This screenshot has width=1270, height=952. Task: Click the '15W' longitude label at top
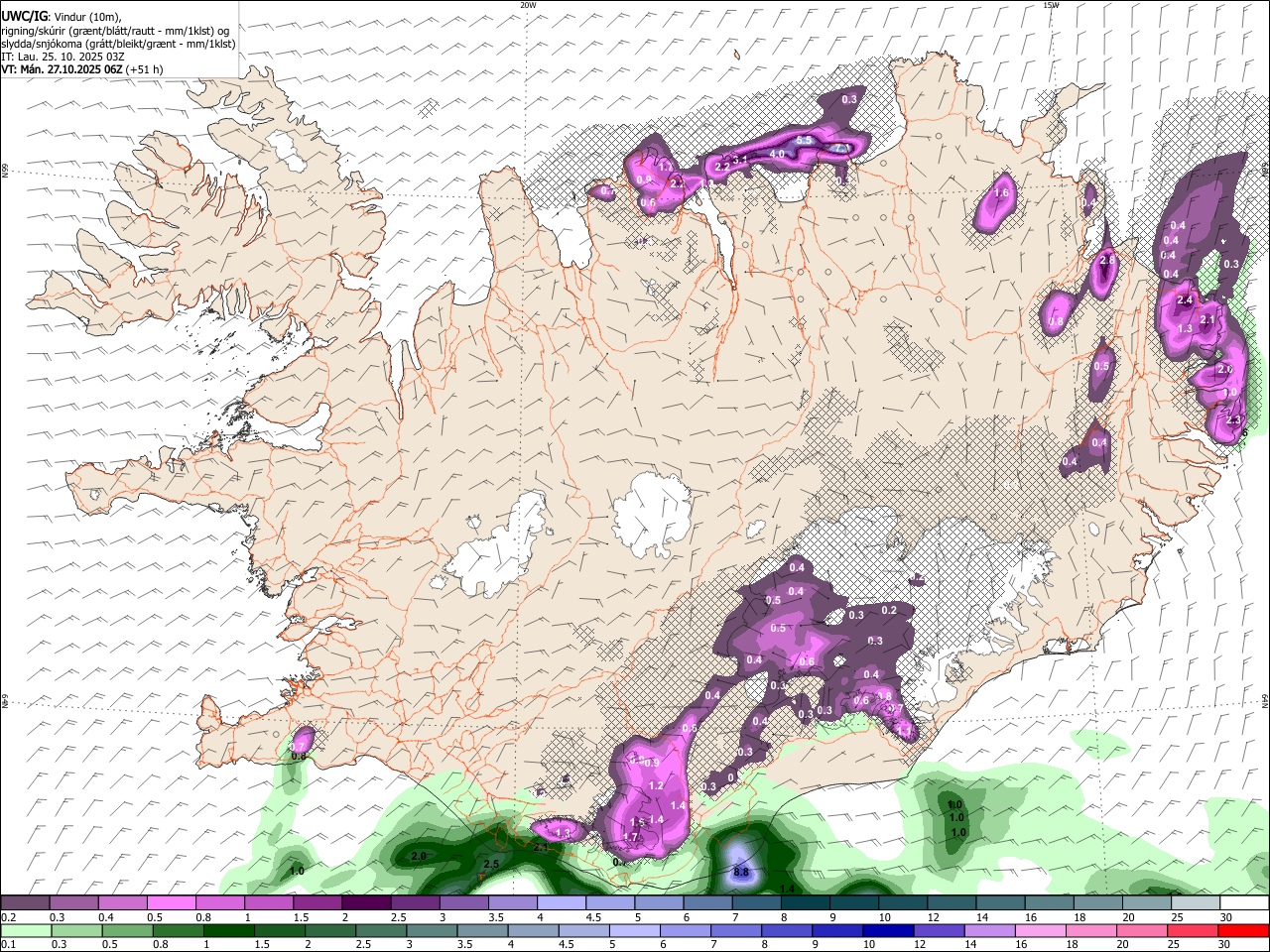pos(1051,5)
